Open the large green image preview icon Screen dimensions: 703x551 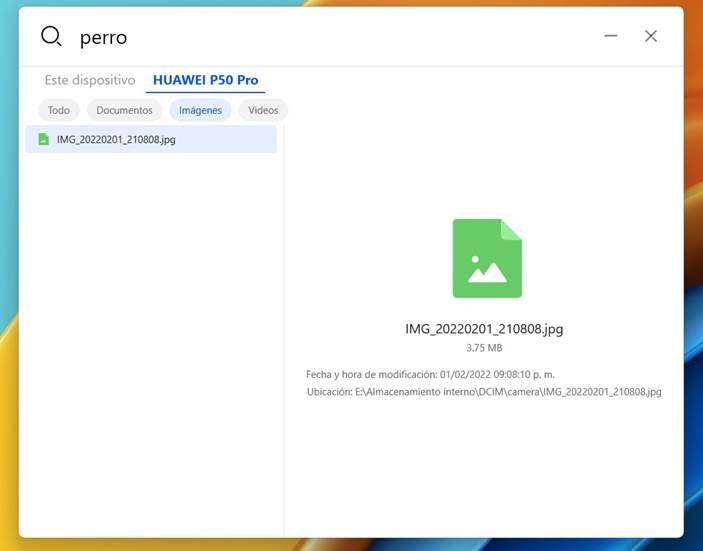point(487,258)
